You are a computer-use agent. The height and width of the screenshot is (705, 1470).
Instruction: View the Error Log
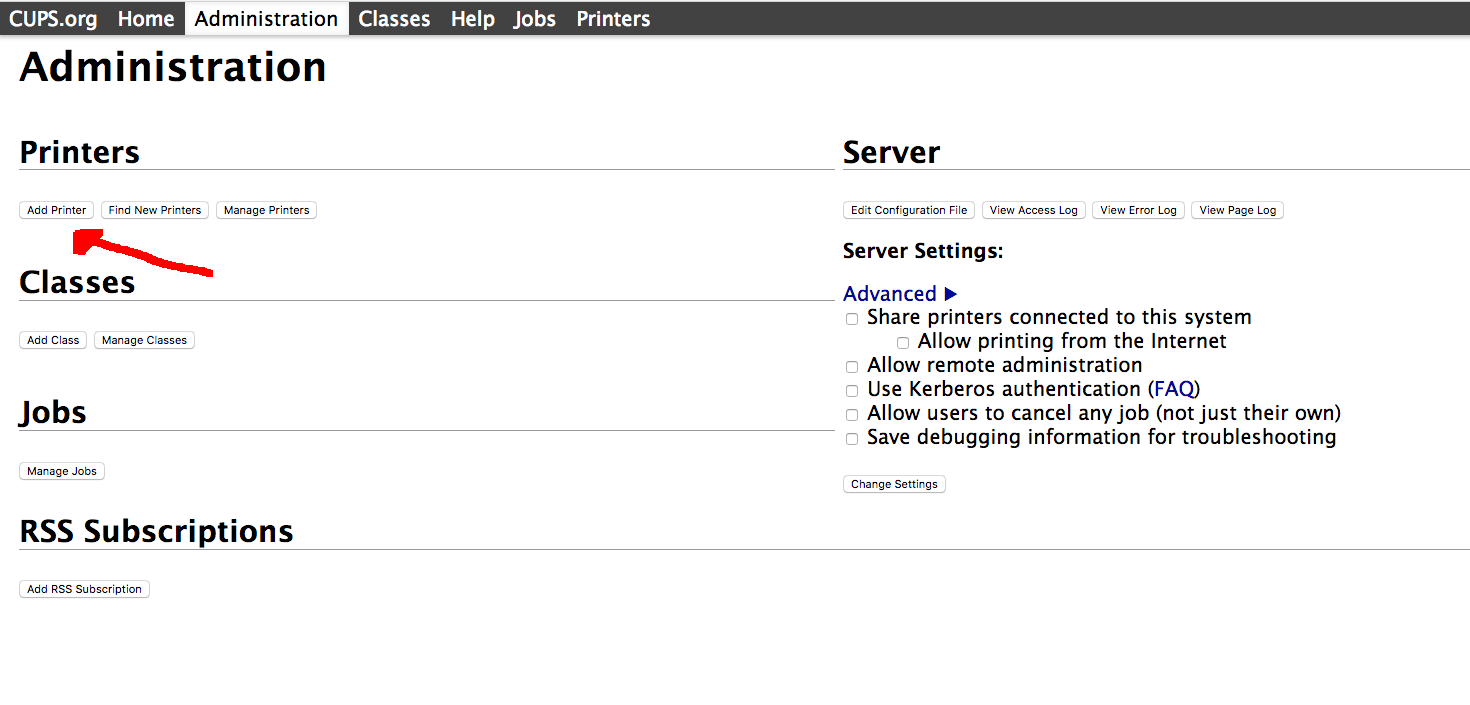[x=1138, y=209]
